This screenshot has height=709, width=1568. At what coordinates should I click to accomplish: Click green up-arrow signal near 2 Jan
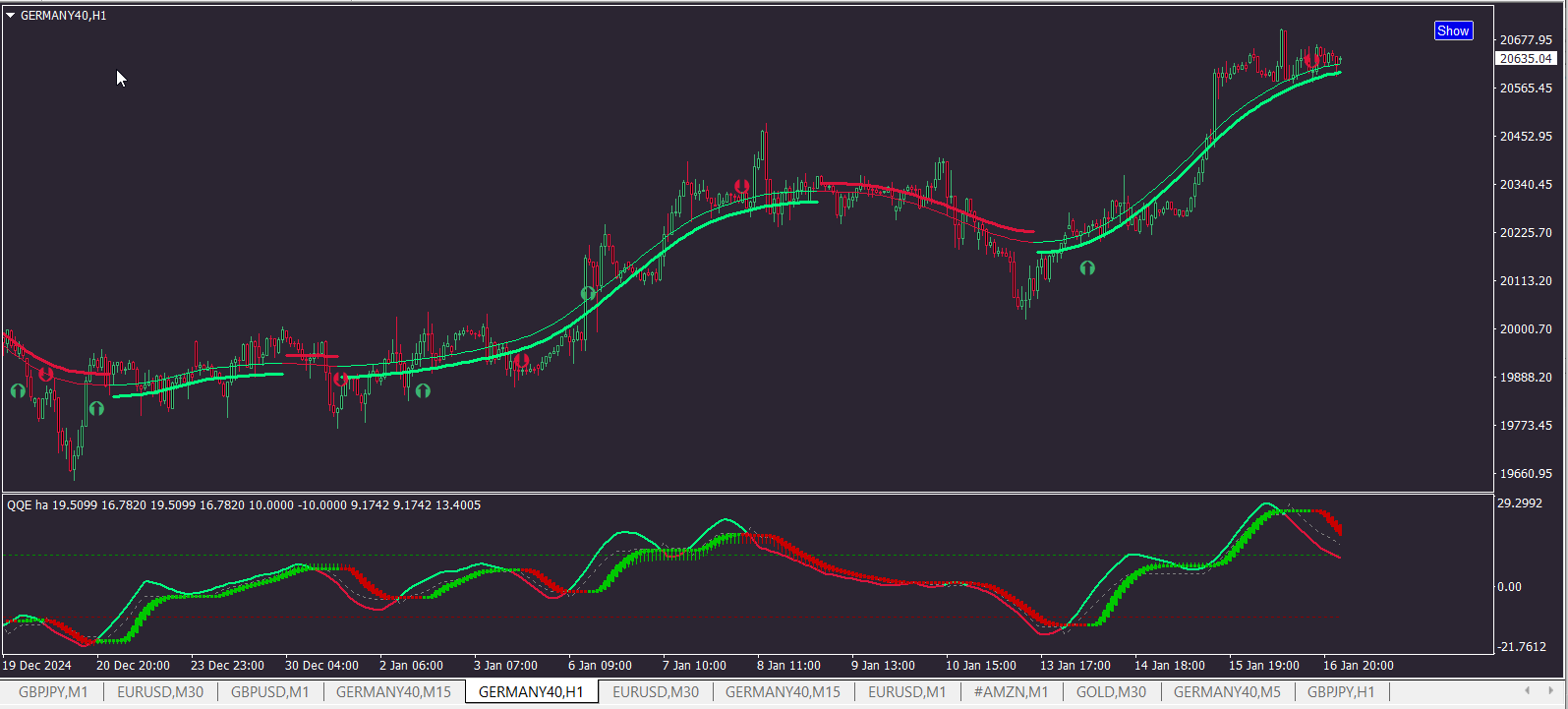coord(423,390)
